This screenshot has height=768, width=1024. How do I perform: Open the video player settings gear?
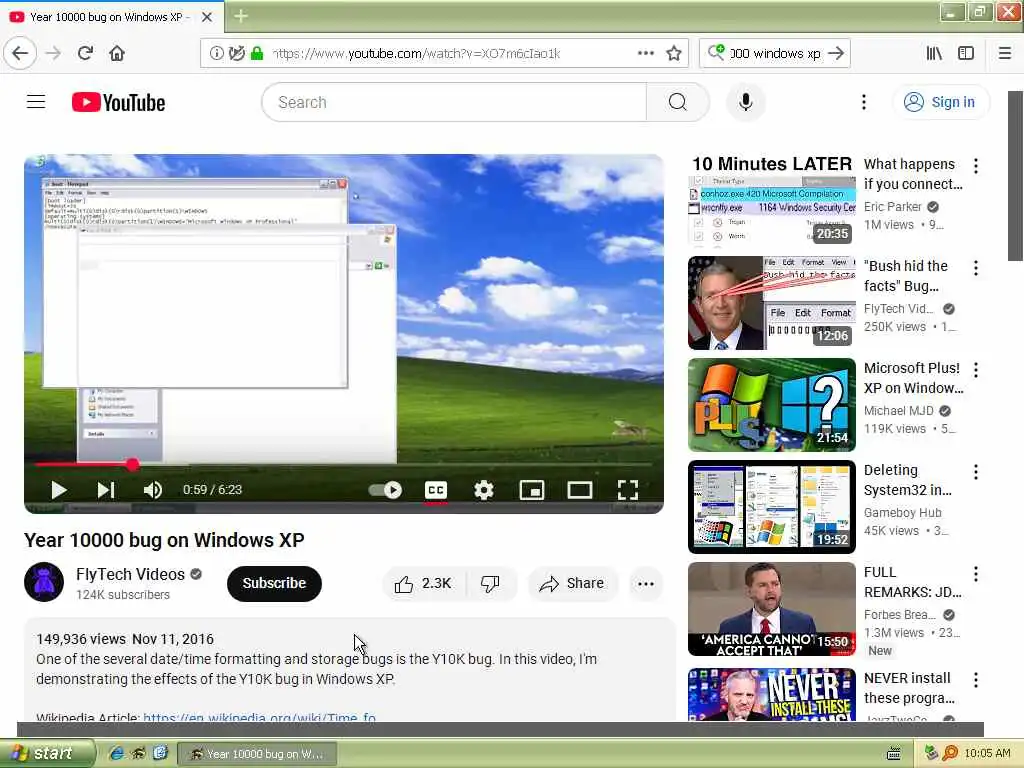coord(483,490)
